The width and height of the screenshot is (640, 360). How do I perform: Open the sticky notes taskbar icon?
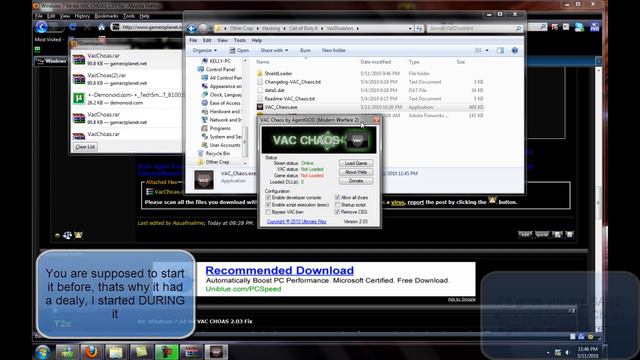(x=141, y=352)
